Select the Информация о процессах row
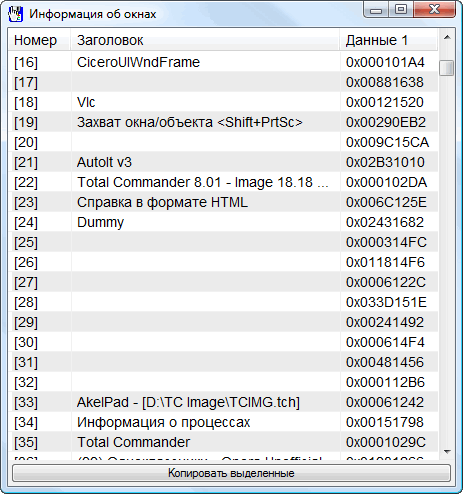Screen dimensions: 463x494 pos(223,422)
